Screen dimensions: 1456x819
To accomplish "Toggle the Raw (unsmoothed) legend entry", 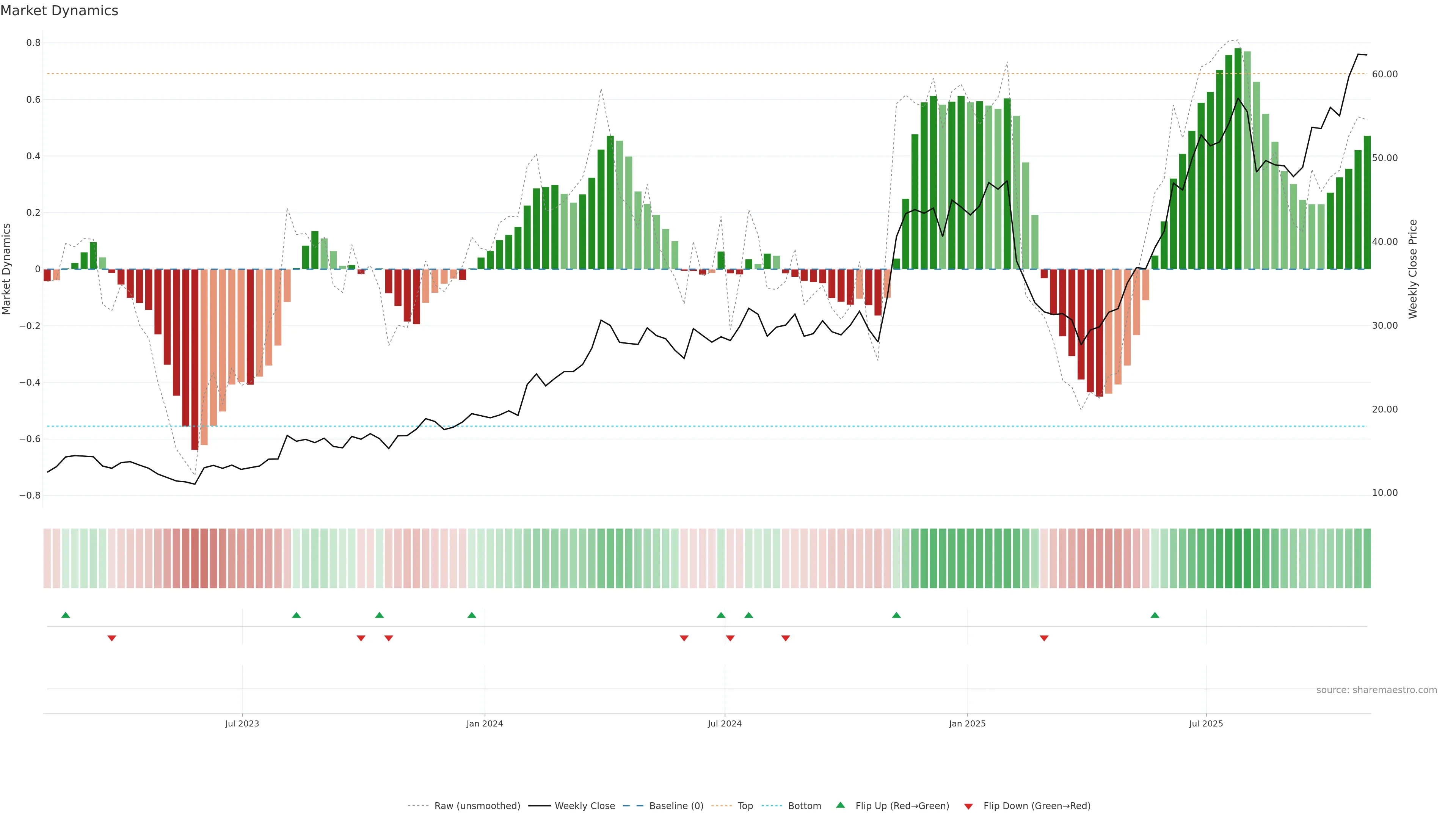I will click(477, 805).
